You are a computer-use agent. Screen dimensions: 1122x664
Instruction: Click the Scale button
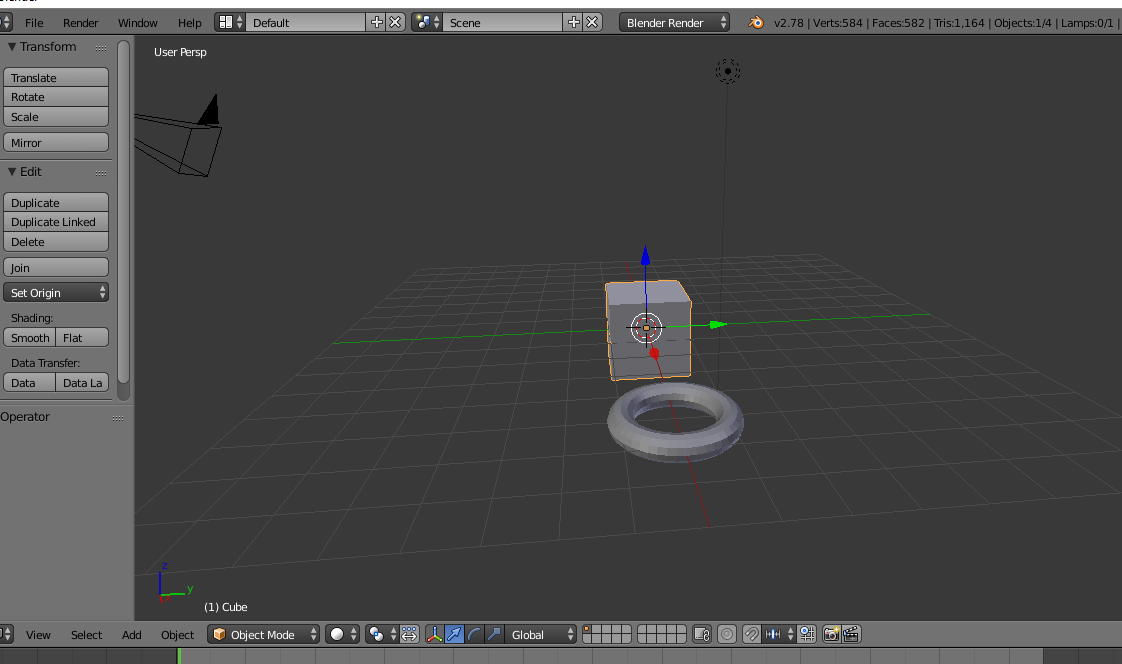56,117
